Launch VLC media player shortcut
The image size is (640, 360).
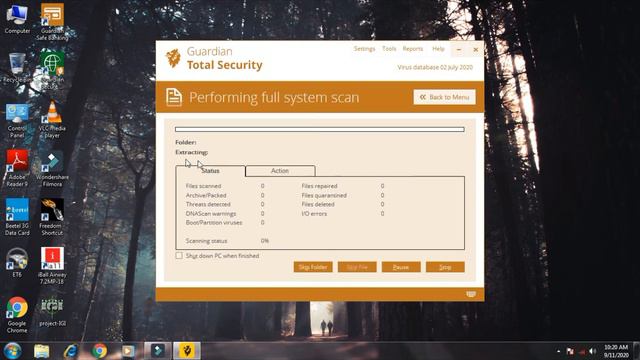click(x=52, y=120)
